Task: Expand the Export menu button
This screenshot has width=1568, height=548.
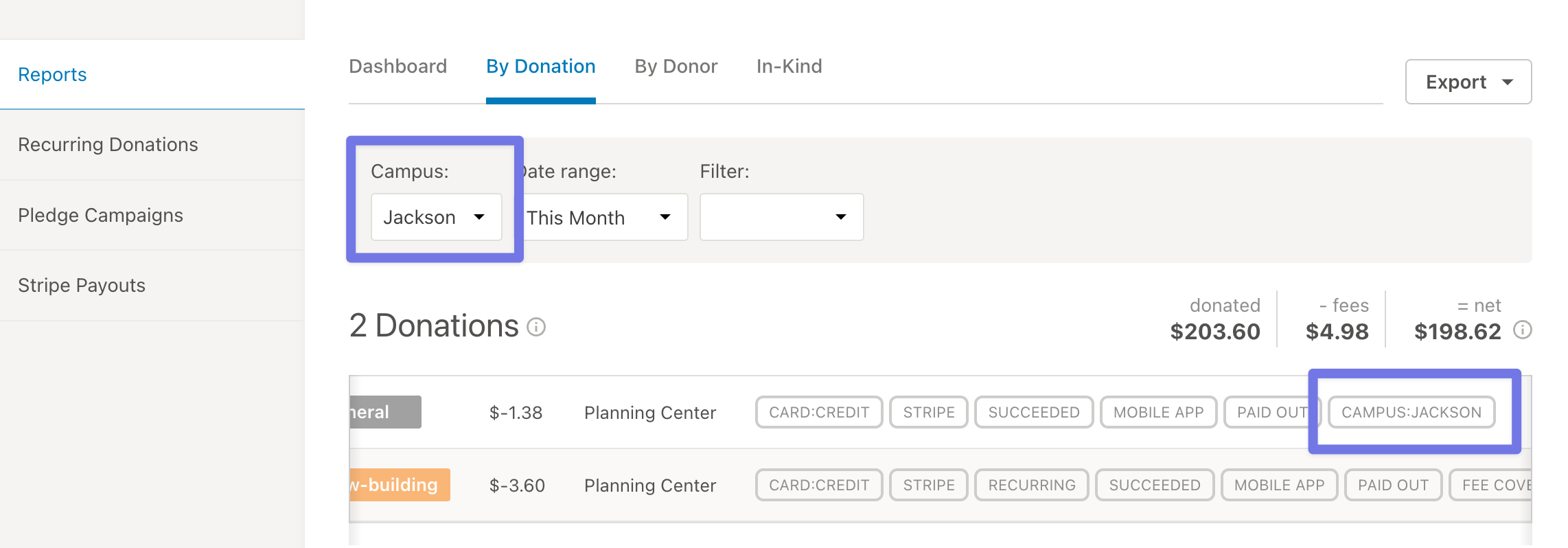Action: (x=1468, y=82)
